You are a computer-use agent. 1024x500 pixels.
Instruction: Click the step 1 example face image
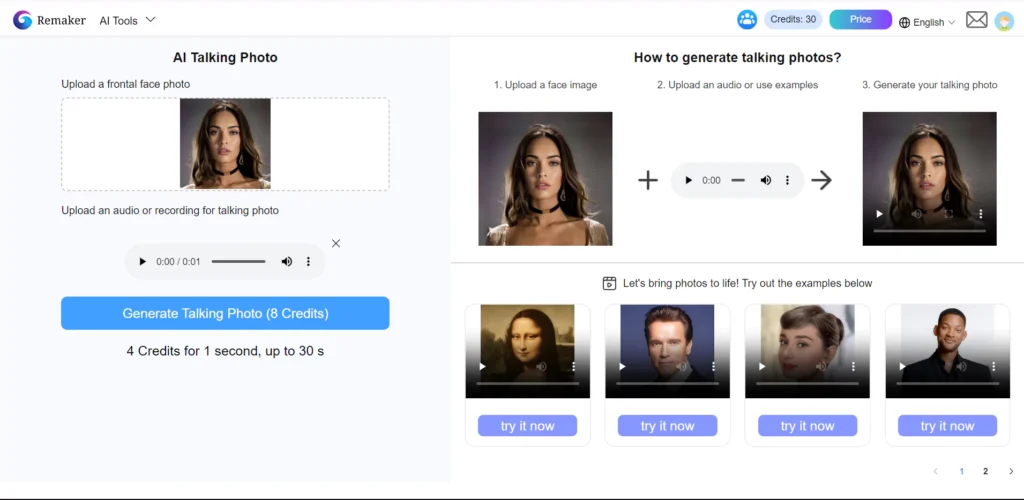coord(545,179)
